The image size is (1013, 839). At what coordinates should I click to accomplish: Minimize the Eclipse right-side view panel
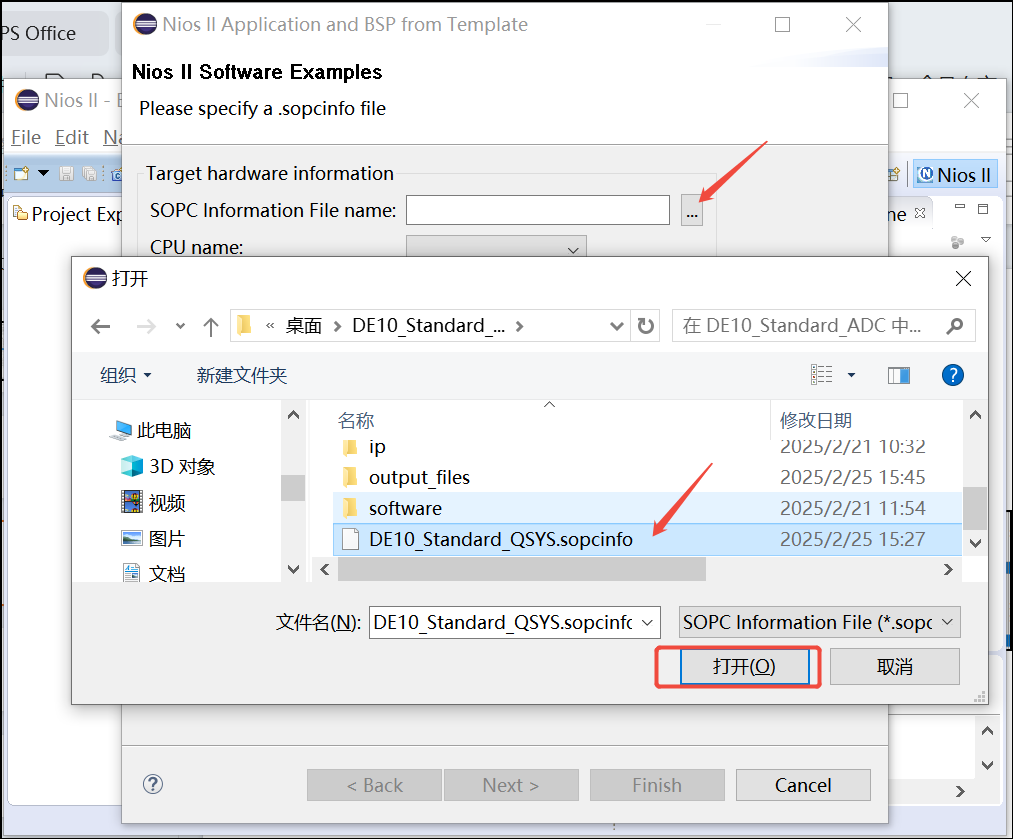tap(960, 207)
